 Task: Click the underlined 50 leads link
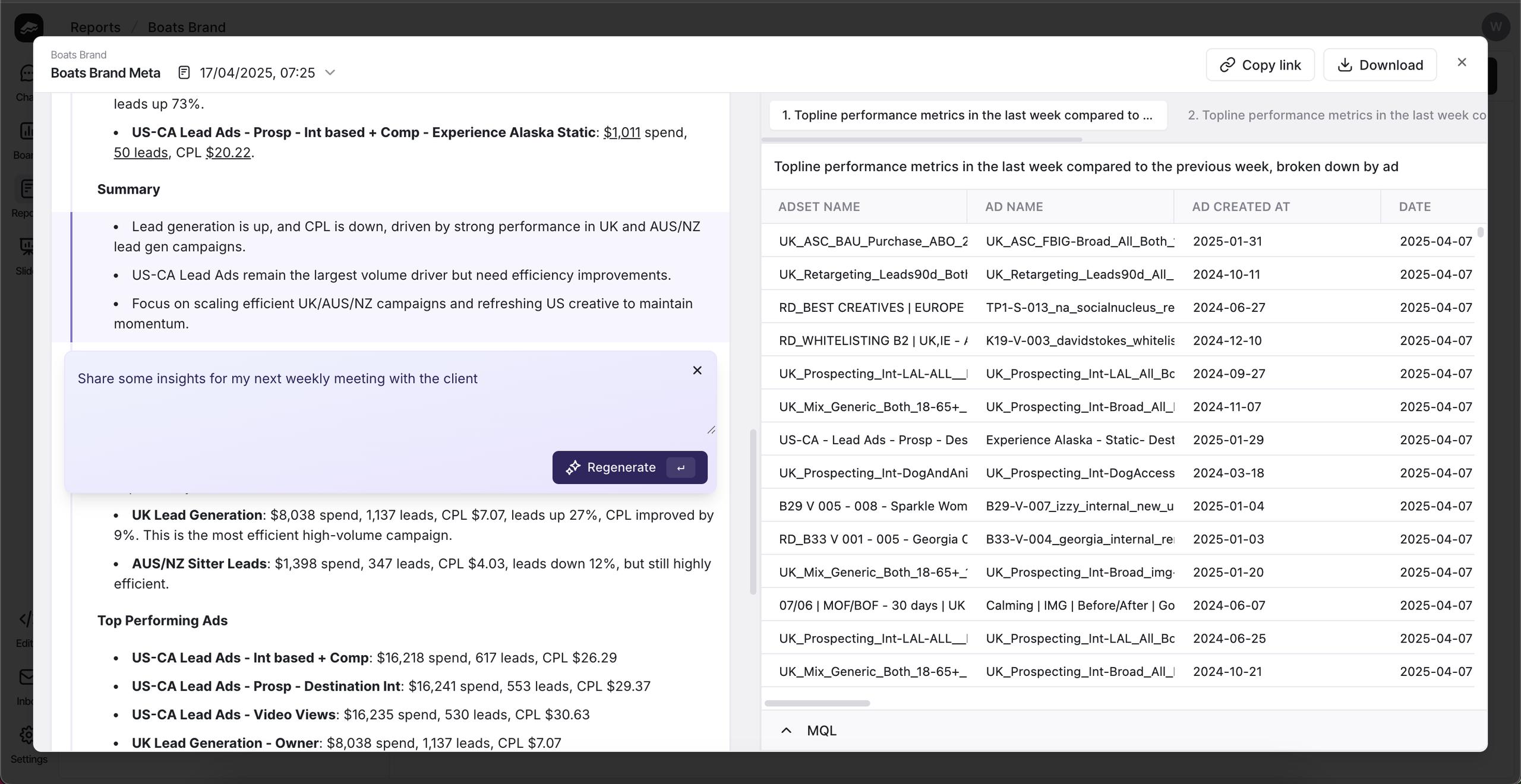[x=141, y=153]
